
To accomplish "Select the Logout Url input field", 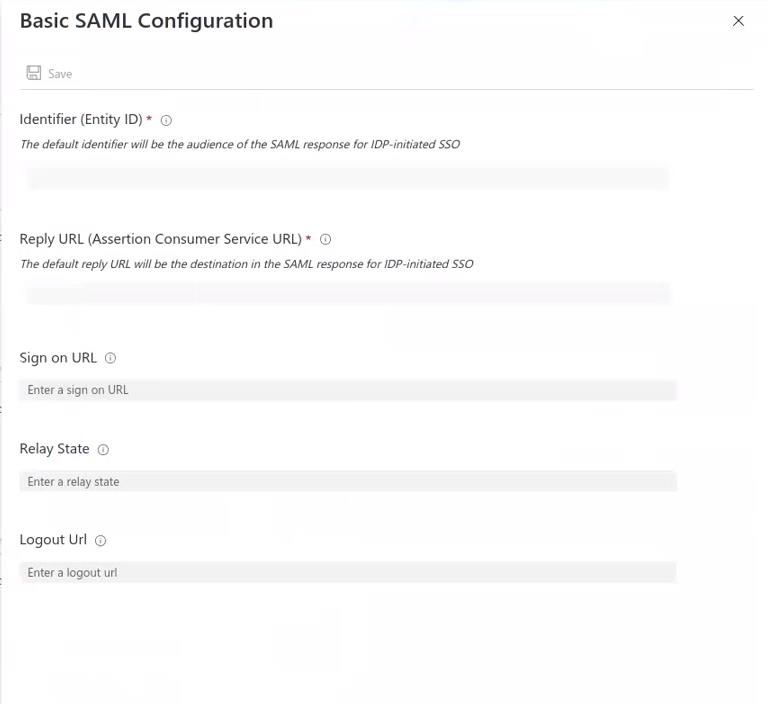I will 347,573.
